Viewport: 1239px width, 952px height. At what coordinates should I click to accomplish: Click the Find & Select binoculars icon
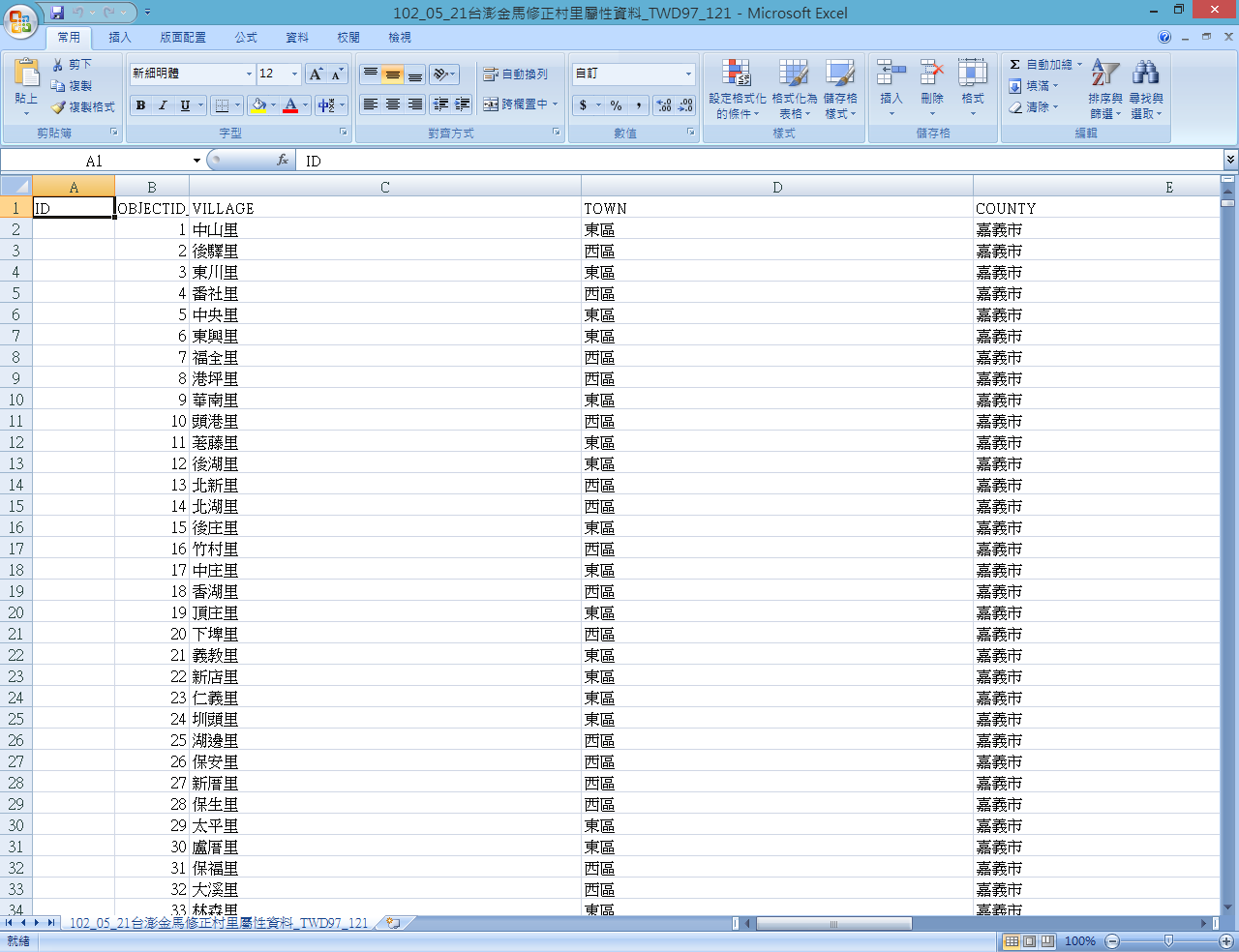[1145, 74]
